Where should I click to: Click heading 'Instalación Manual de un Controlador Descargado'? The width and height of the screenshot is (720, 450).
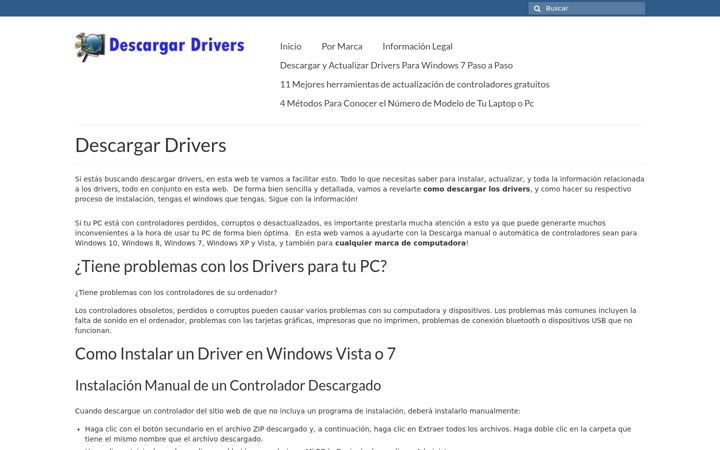pos(228,386)
